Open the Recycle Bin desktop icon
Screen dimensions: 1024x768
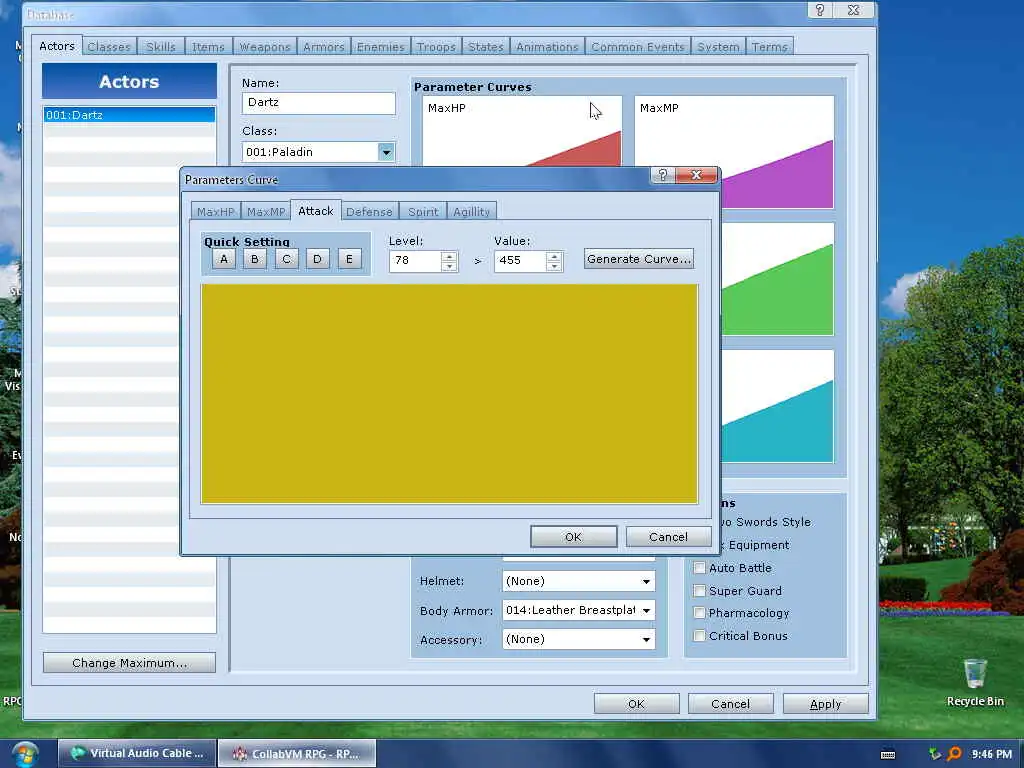click(974, 682)
